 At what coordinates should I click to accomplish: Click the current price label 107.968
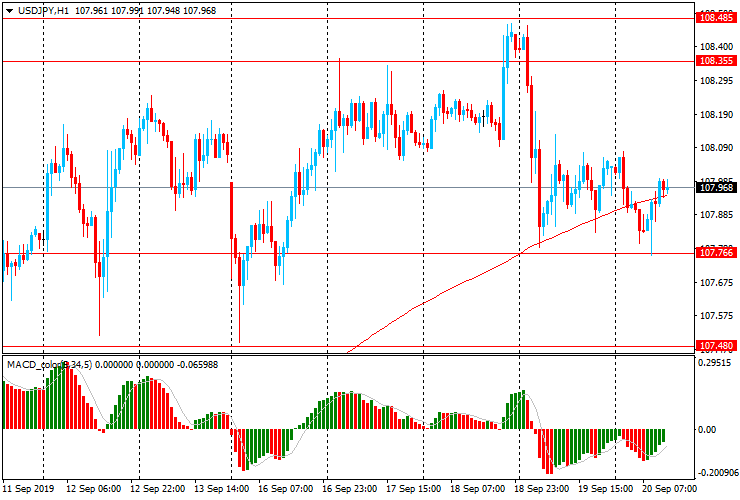717,187
